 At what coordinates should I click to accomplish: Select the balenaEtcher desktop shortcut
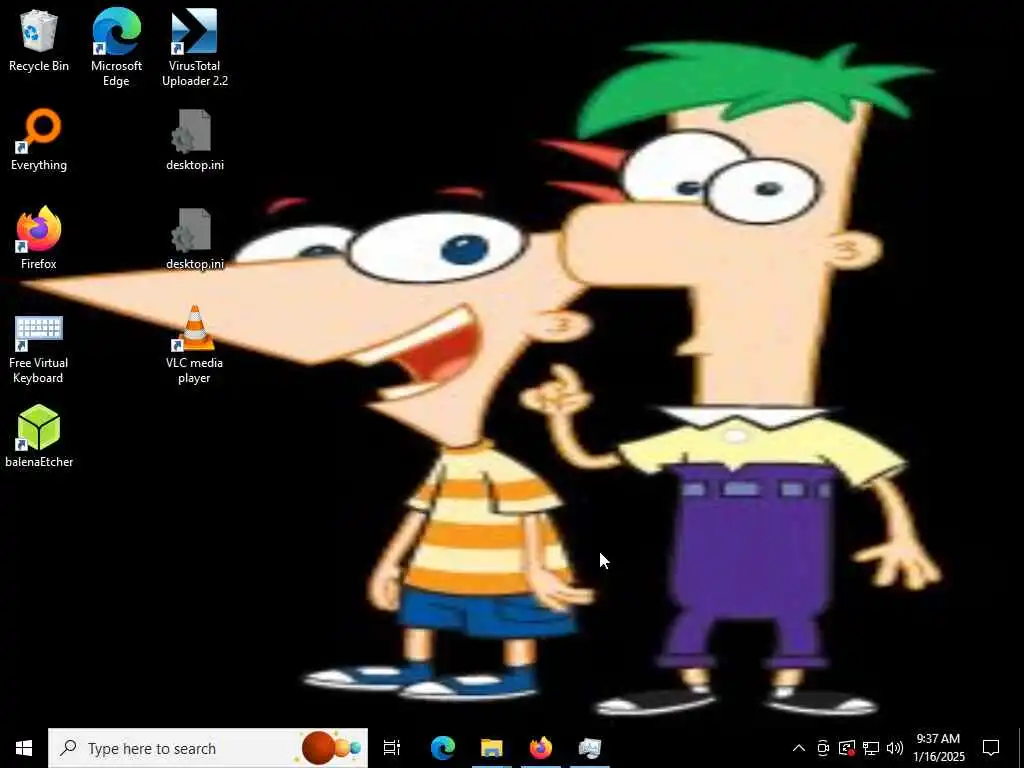[x=39, y=436]
